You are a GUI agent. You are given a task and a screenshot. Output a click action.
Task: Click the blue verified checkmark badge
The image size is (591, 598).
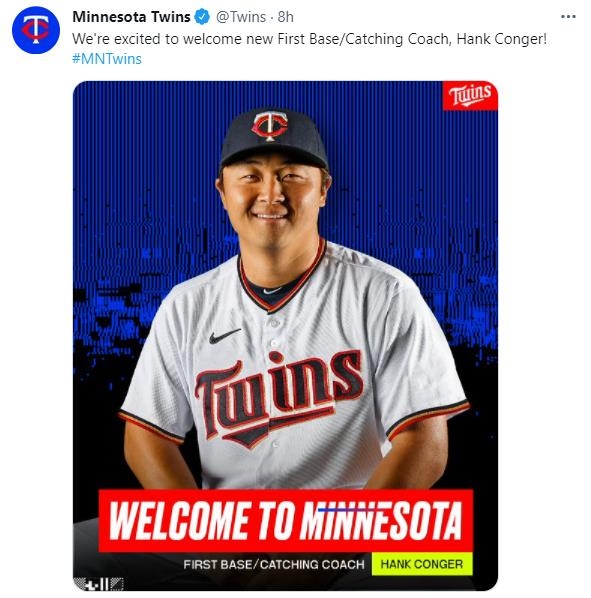202,17
